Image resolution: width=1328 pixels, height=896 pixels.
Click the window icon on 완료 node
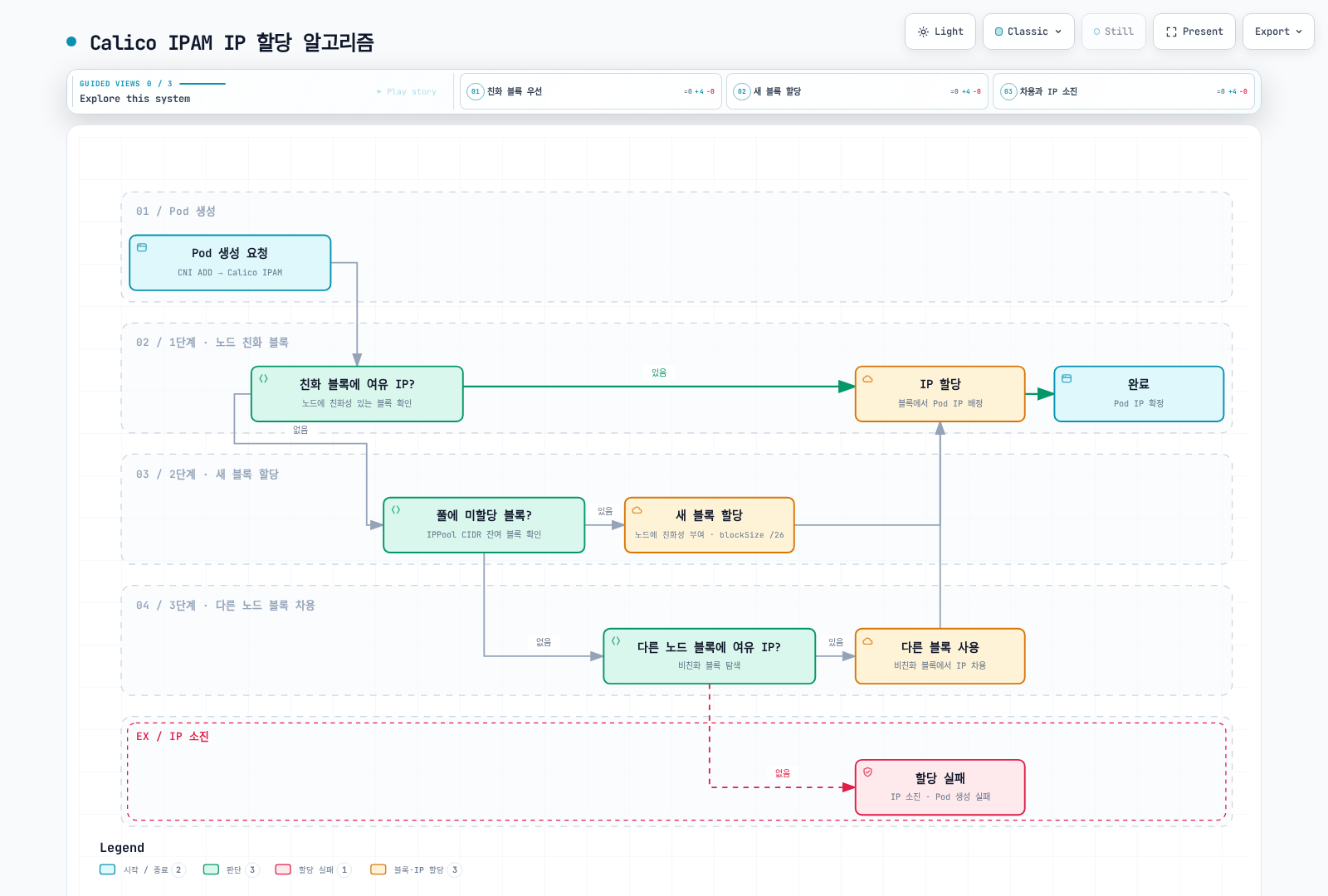1067,378
